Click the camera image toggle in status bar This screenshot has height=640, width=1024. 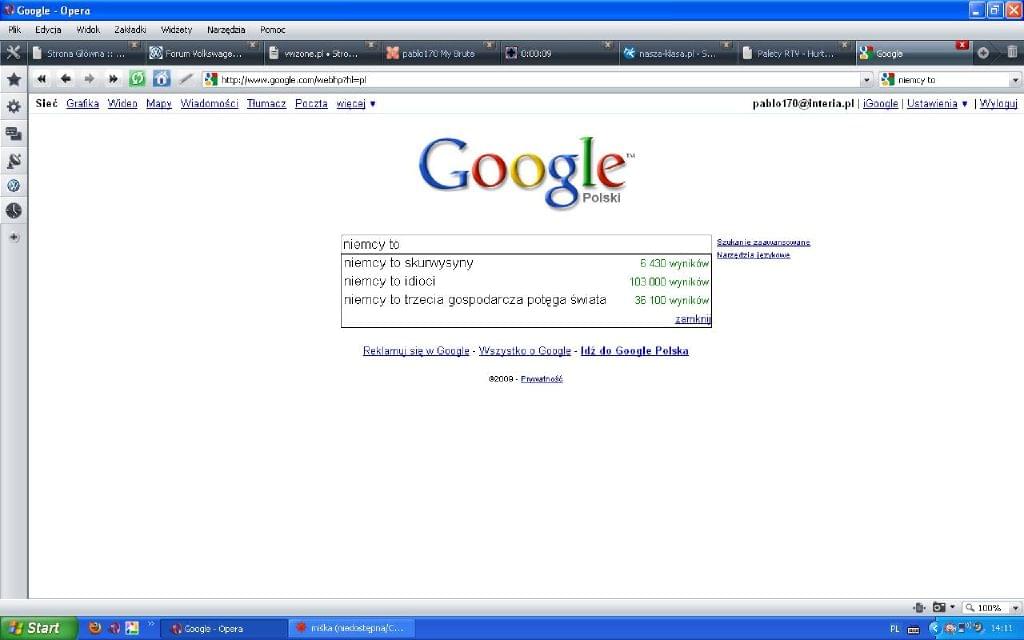939,607
